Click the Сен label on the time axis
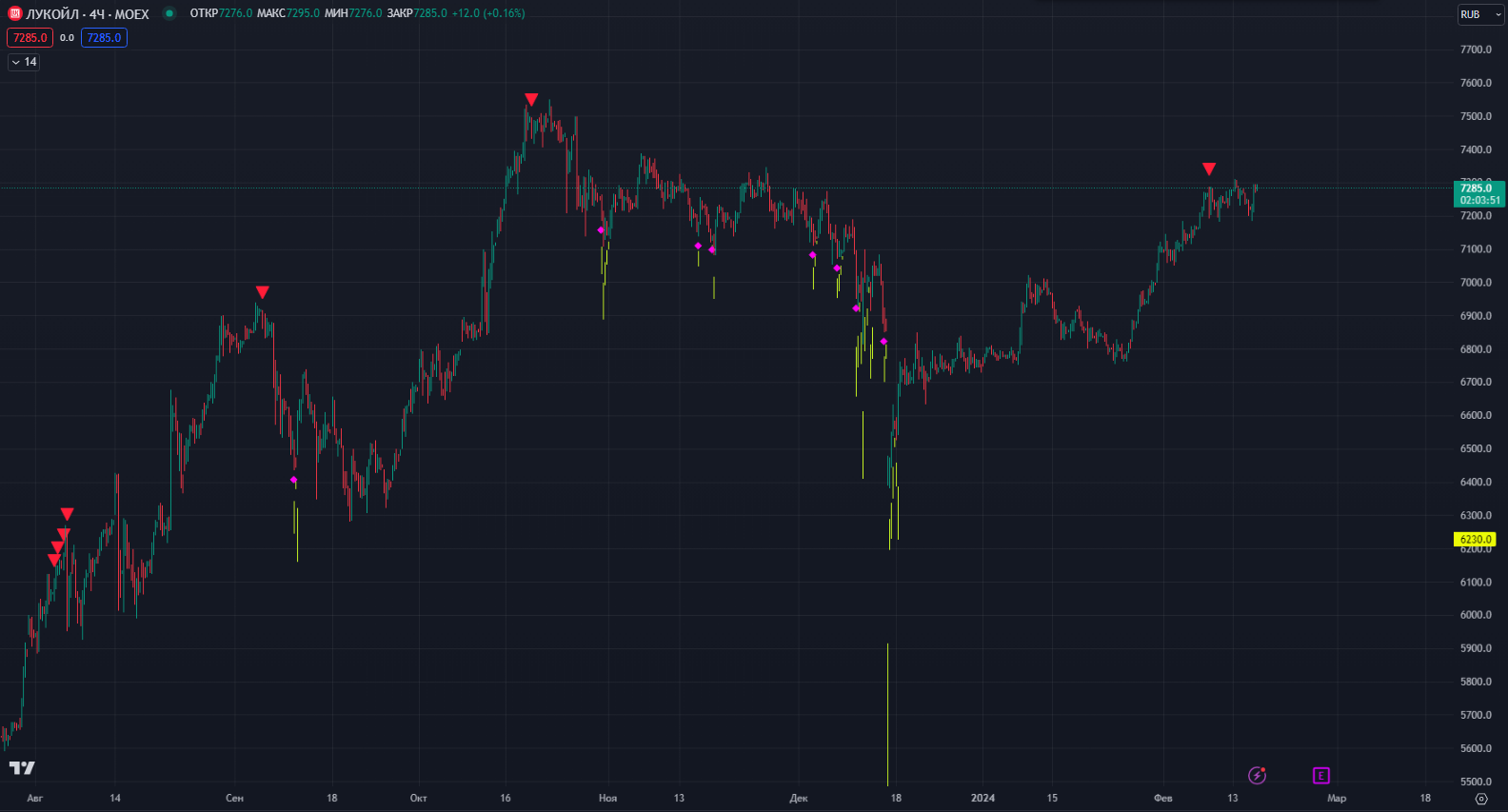Screen dimensions: 1508x812 234,798
